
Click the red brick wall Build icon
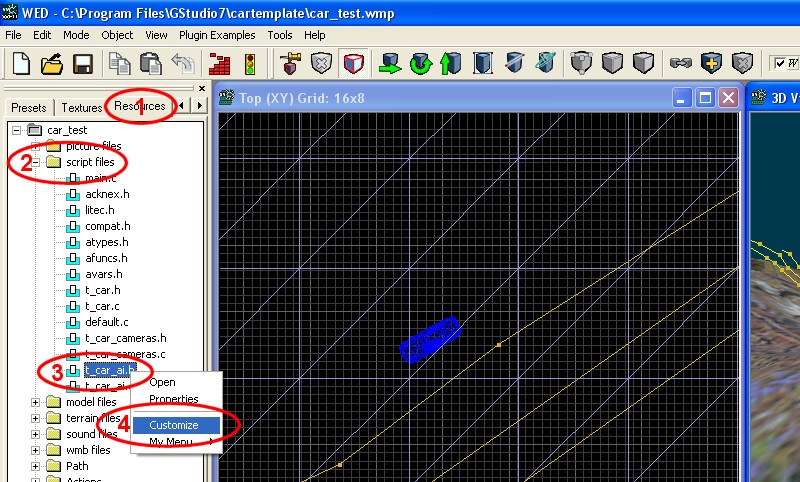click(x=220, y=64)
